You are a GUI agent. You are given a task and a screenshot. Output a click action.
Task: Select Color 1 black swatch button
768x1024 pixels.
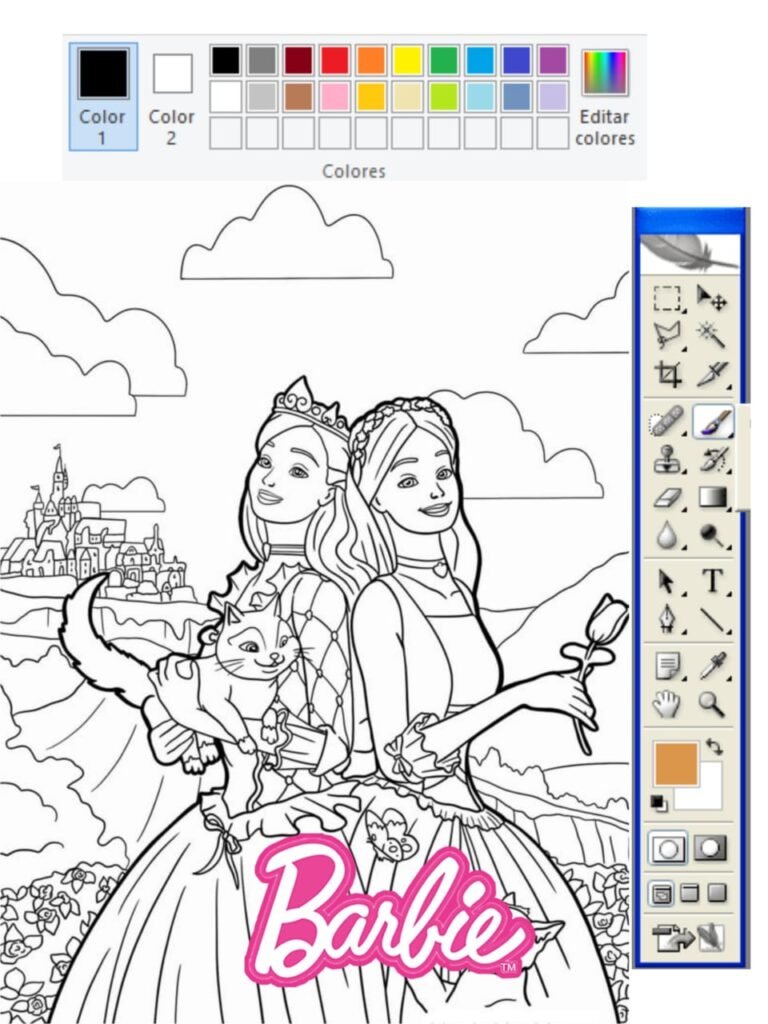click(x=103, y=97)
